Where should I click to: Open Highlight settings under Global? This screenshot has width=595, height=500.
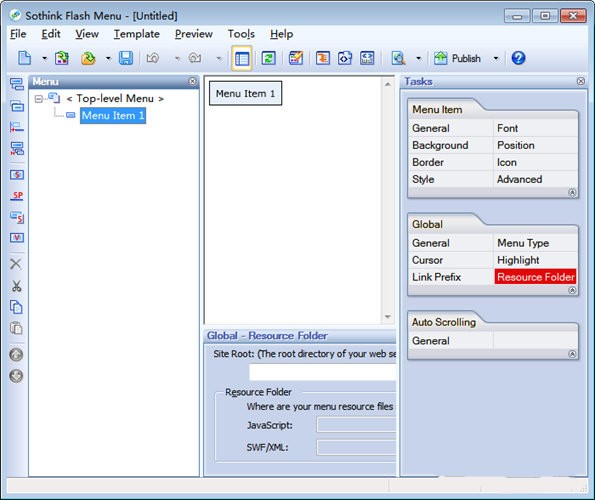[x=518, y=260]
